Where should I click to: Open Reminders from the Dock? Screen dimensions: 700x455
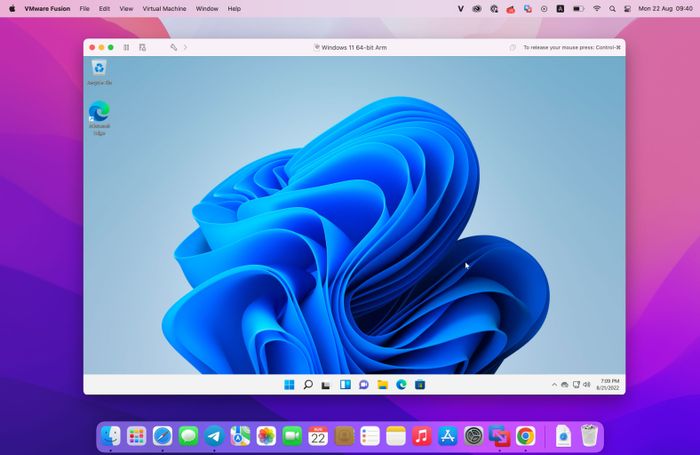370,435
